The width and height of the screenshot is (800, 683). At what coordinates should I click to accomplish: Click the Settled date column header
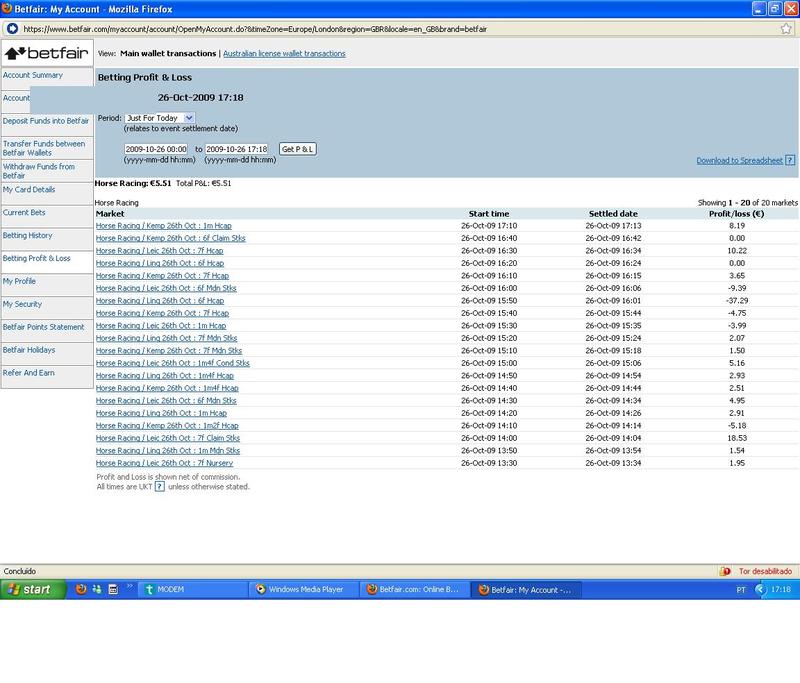click(x=613, y=214)
